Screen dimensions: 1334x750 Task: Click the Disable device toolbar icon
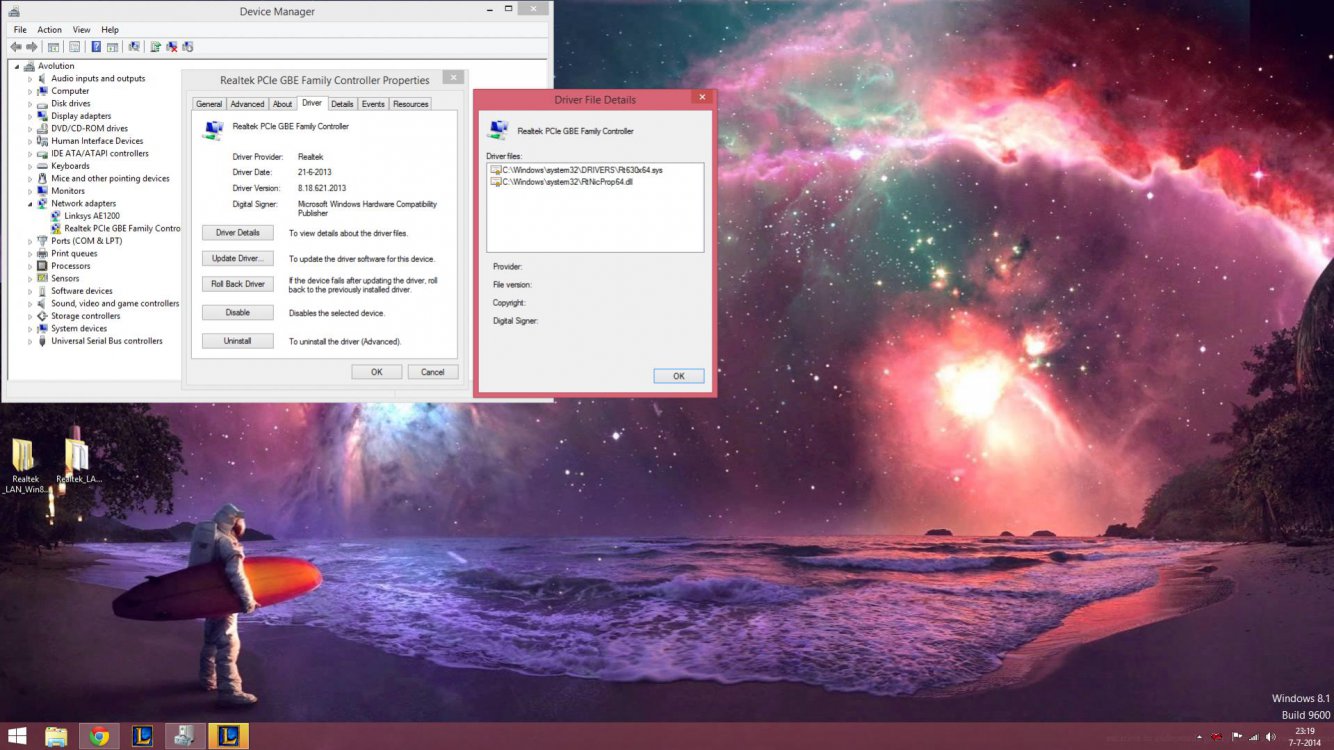187,47
